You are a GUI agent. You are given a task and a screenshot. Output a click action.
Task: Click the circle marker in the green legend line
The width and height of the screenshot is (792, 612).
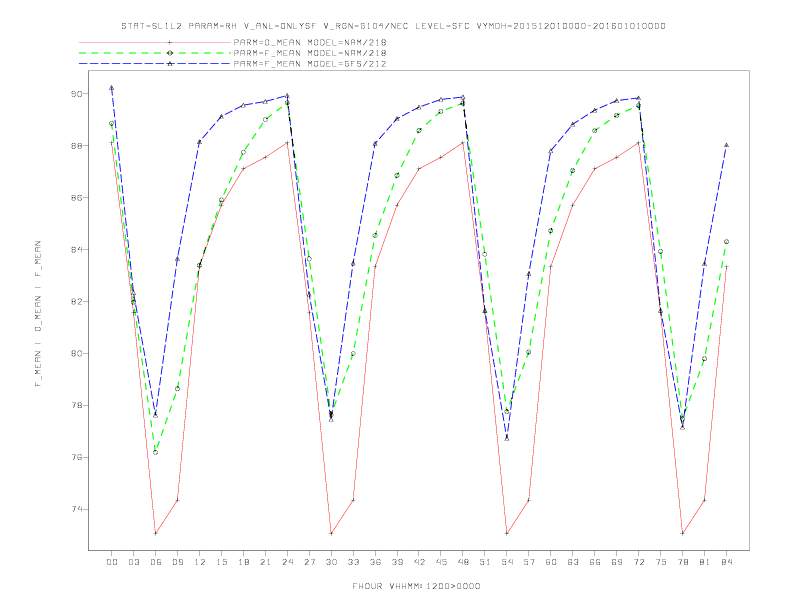point(170,53)
